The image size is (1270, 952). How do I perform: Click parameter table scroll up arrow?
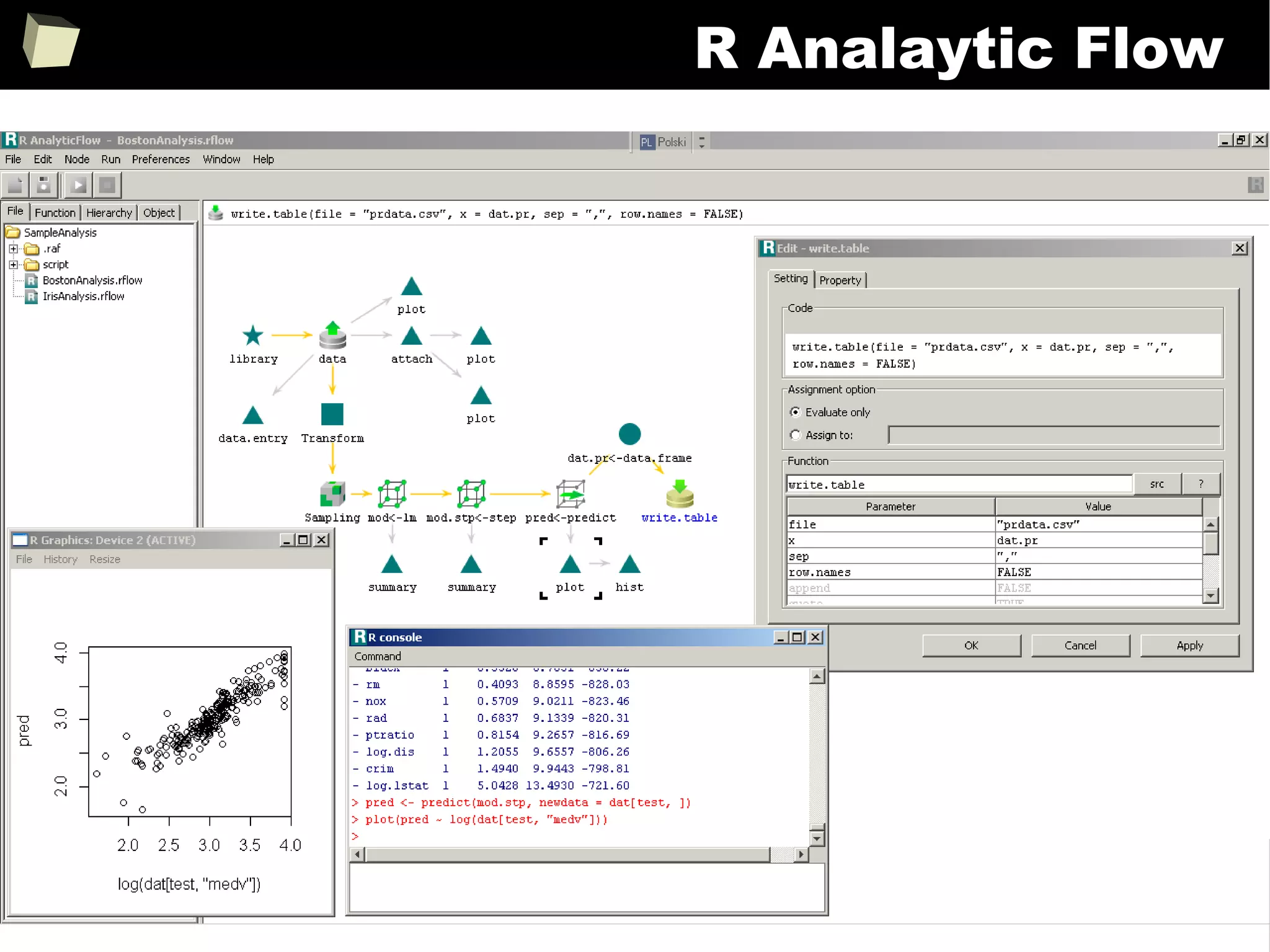pos(1211,525)
